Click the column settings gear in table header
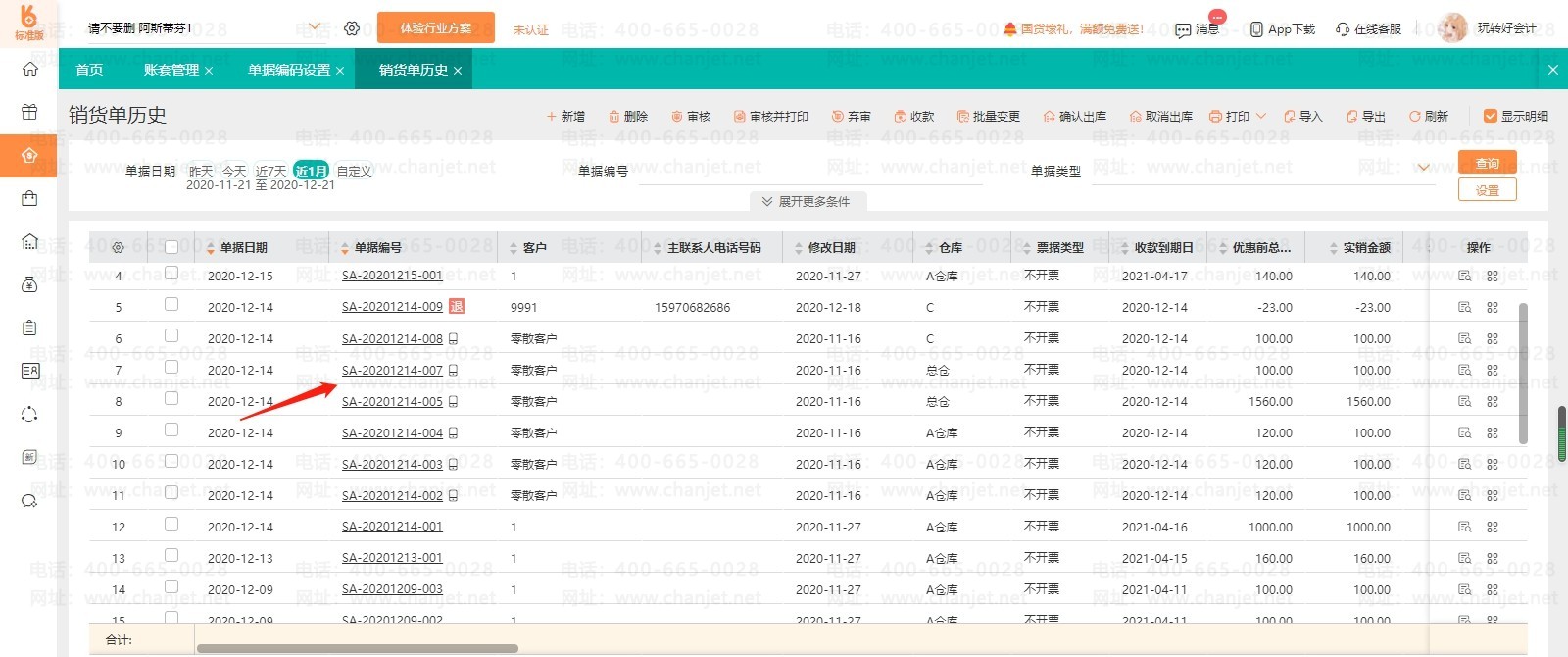1568x657 pixels. 118,248
